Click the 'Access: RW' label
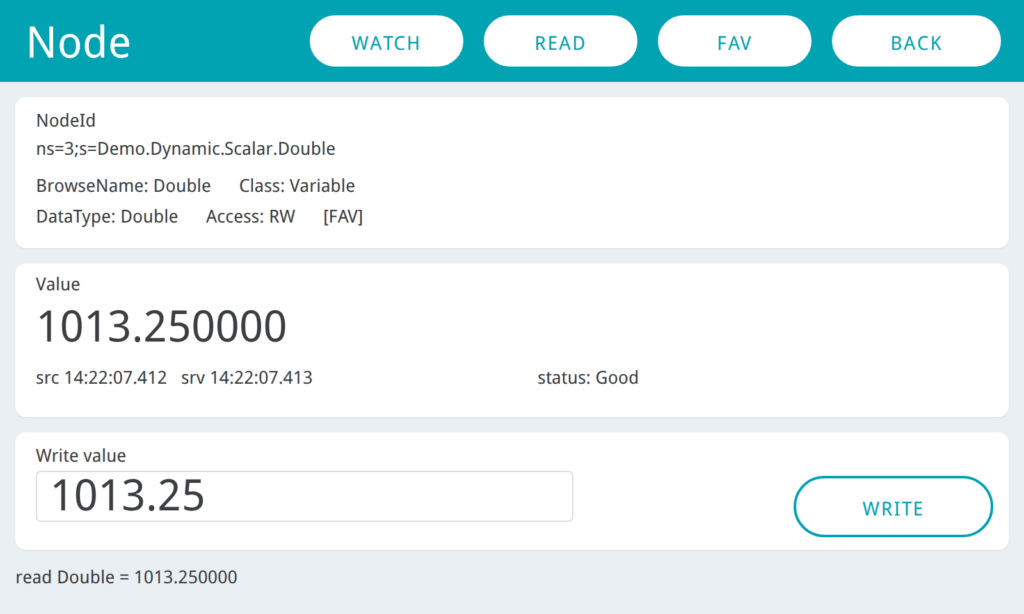Image resolution: width=1024 pixels, height=614 pixels. click(251, 217)
